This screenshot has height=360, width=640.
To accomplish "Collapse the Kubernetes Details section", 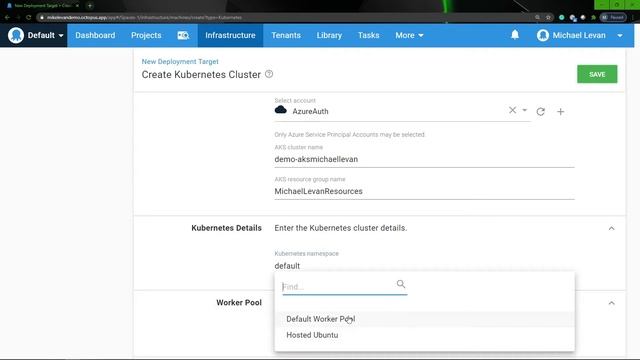I will pyautogui.click(x=611, y=228).
